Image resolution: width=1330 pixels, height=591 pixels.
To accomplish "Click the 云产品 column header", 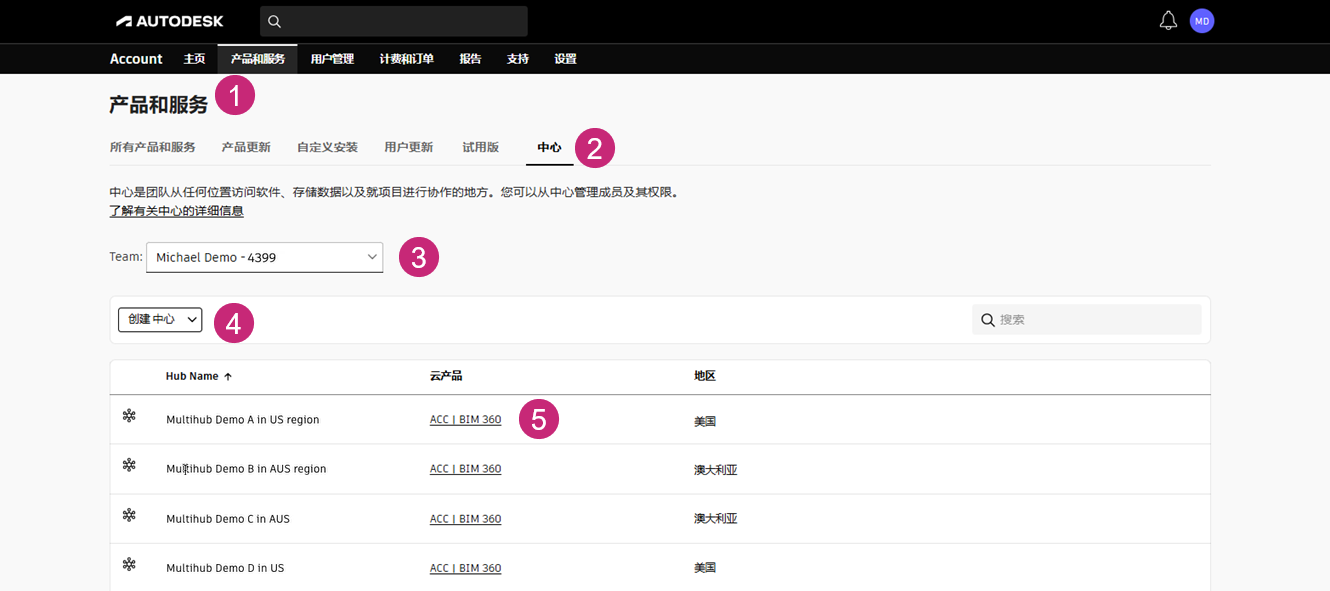I will [x=446, y=376].
